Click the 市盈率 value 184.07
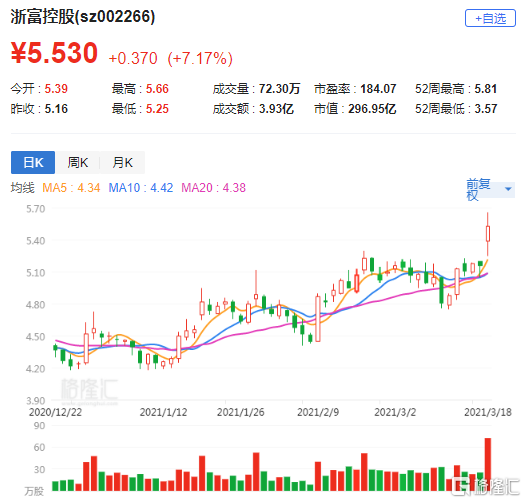This screenshot has height=503, width=526. point(378,89)
